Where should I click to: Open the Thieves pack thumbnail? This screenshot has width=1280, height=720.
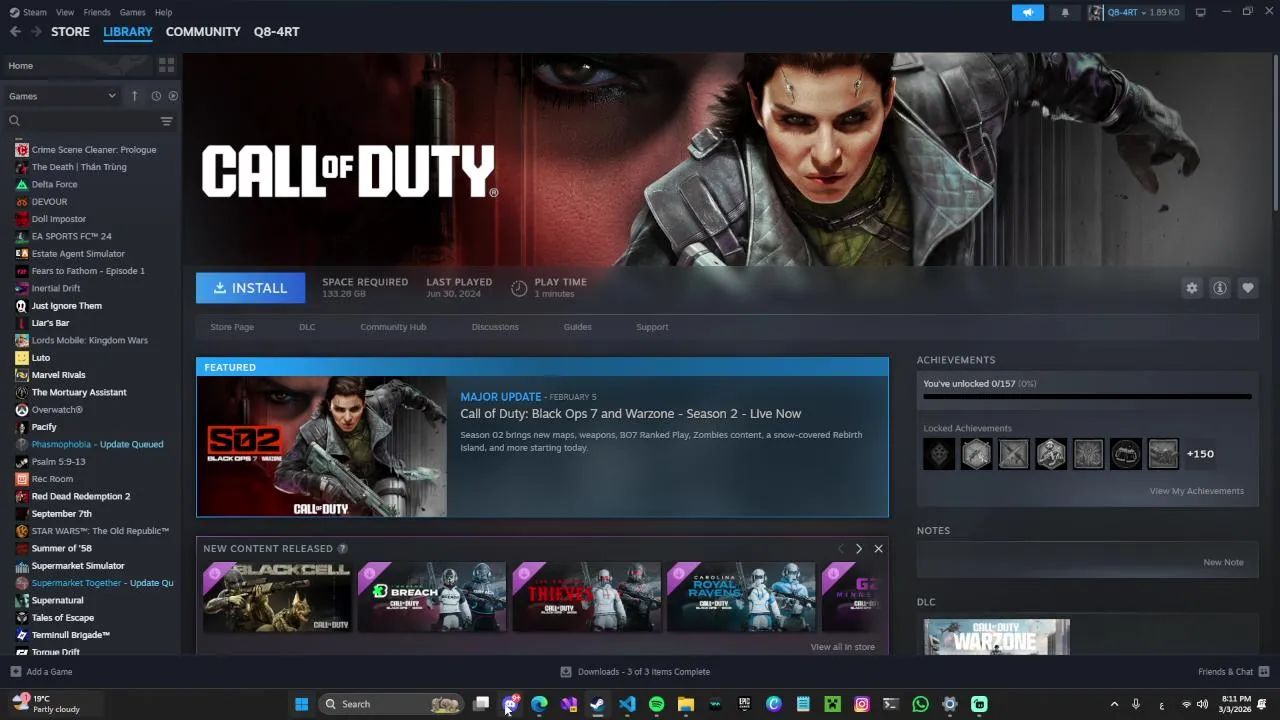point(587,597)
